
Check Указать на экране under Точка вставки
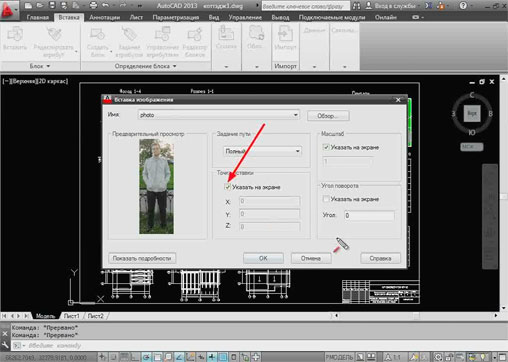pos(228,187)
